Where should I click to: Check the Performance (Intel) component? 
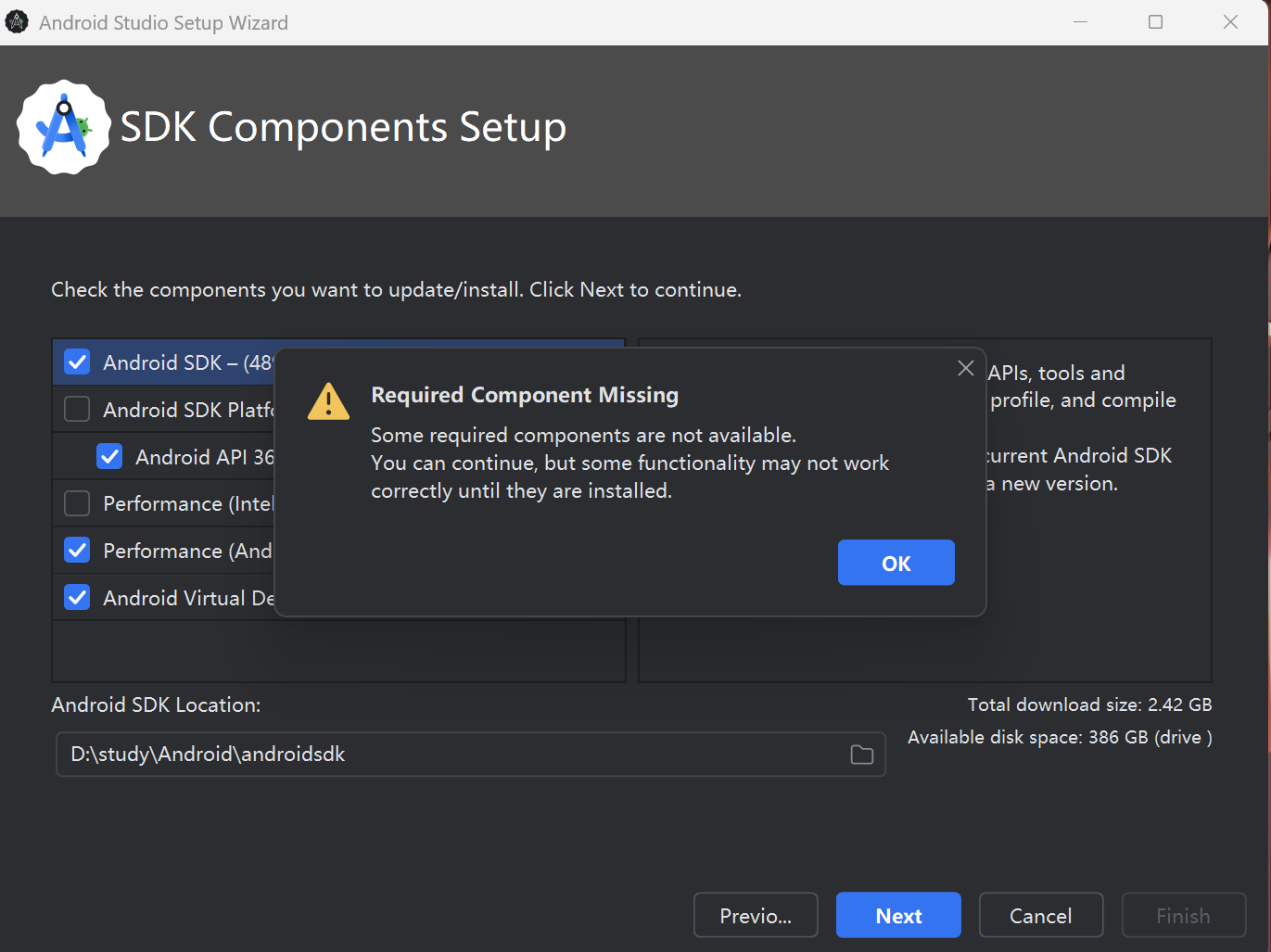77,502
